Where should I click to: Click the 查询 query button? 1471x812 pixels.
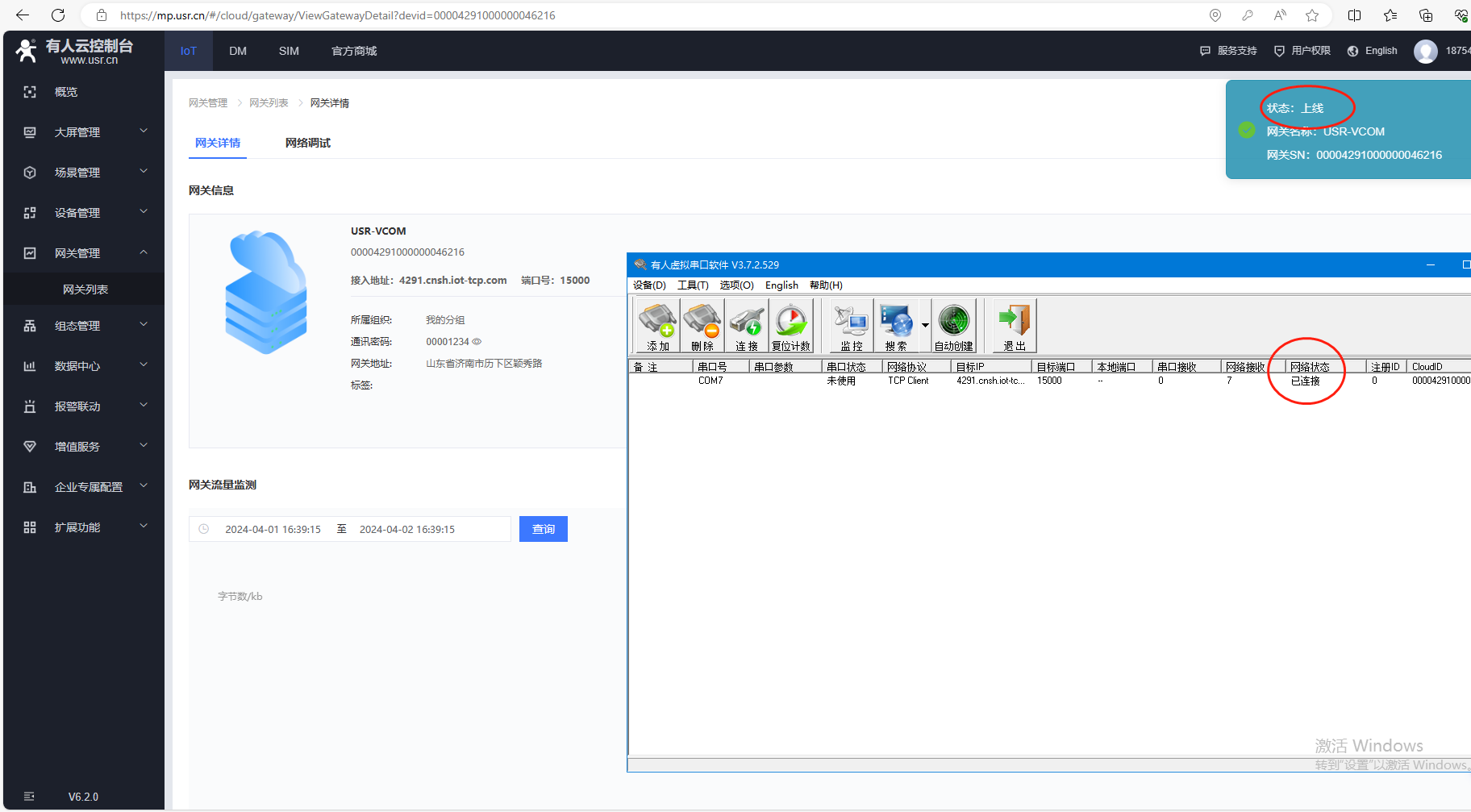coord(544,529)
